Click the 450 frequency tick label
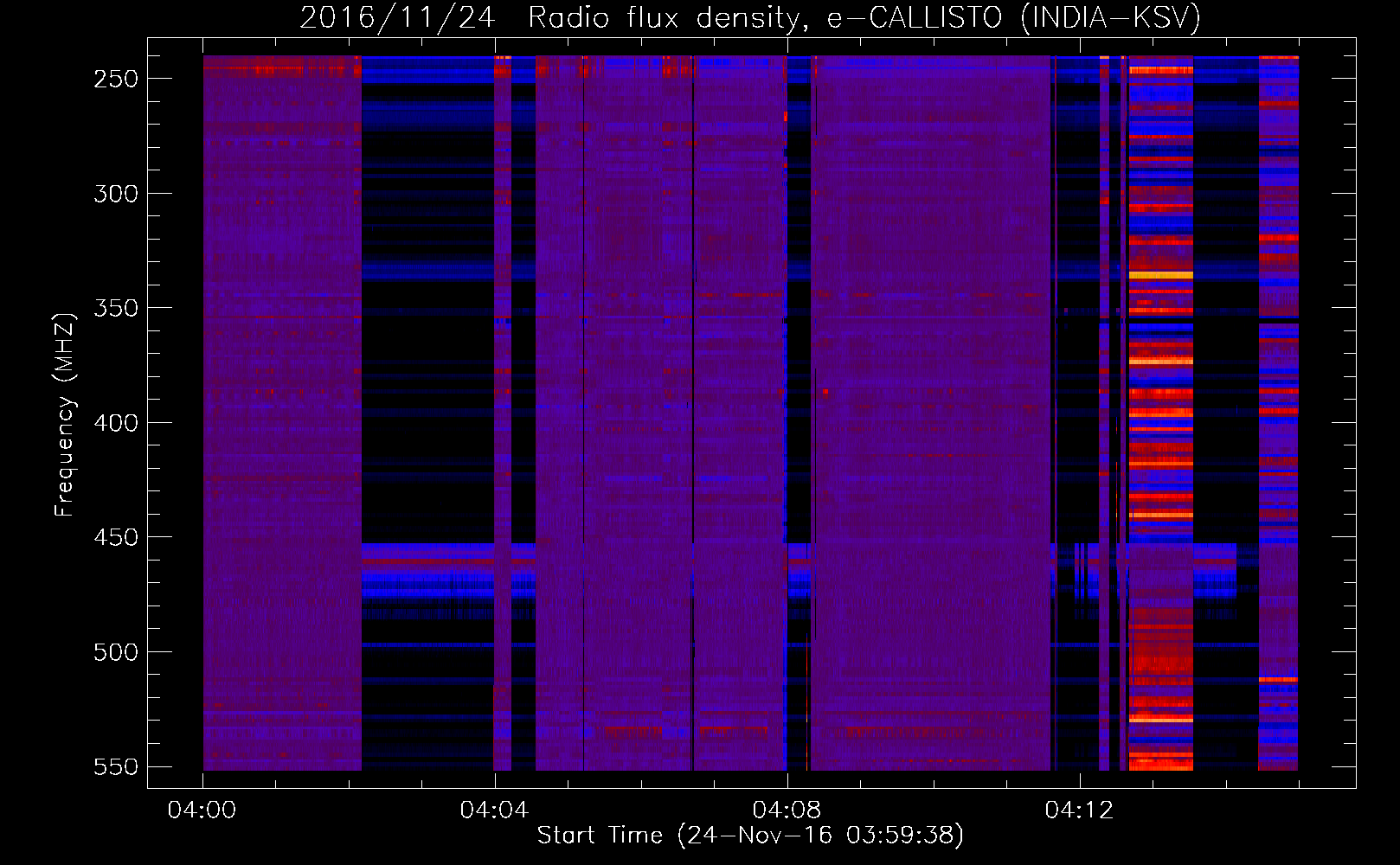Screen dimensions: 1400x865 [x=116, y=537]
